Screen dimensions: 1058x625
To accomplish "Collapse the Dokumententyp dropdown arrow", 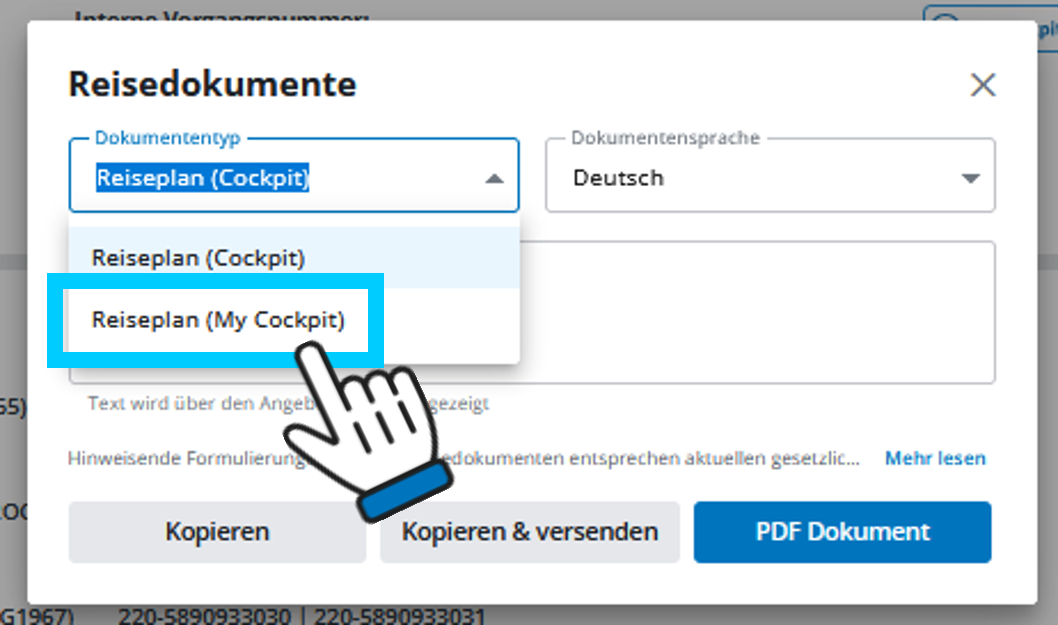I will pos(494,179).
